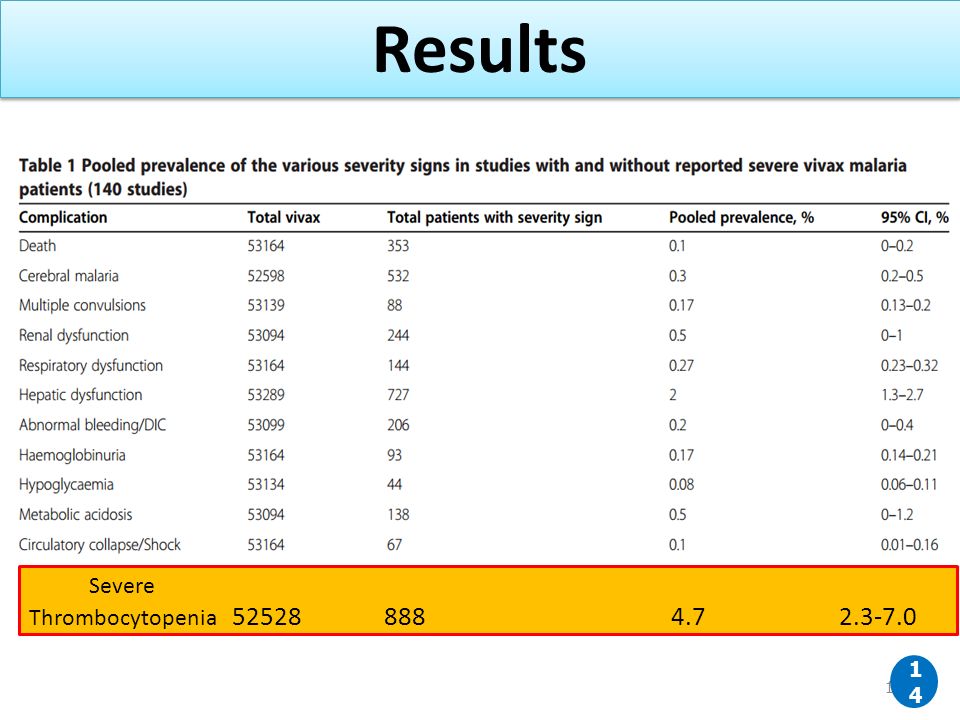Click 52598 total vivax value

266,276
